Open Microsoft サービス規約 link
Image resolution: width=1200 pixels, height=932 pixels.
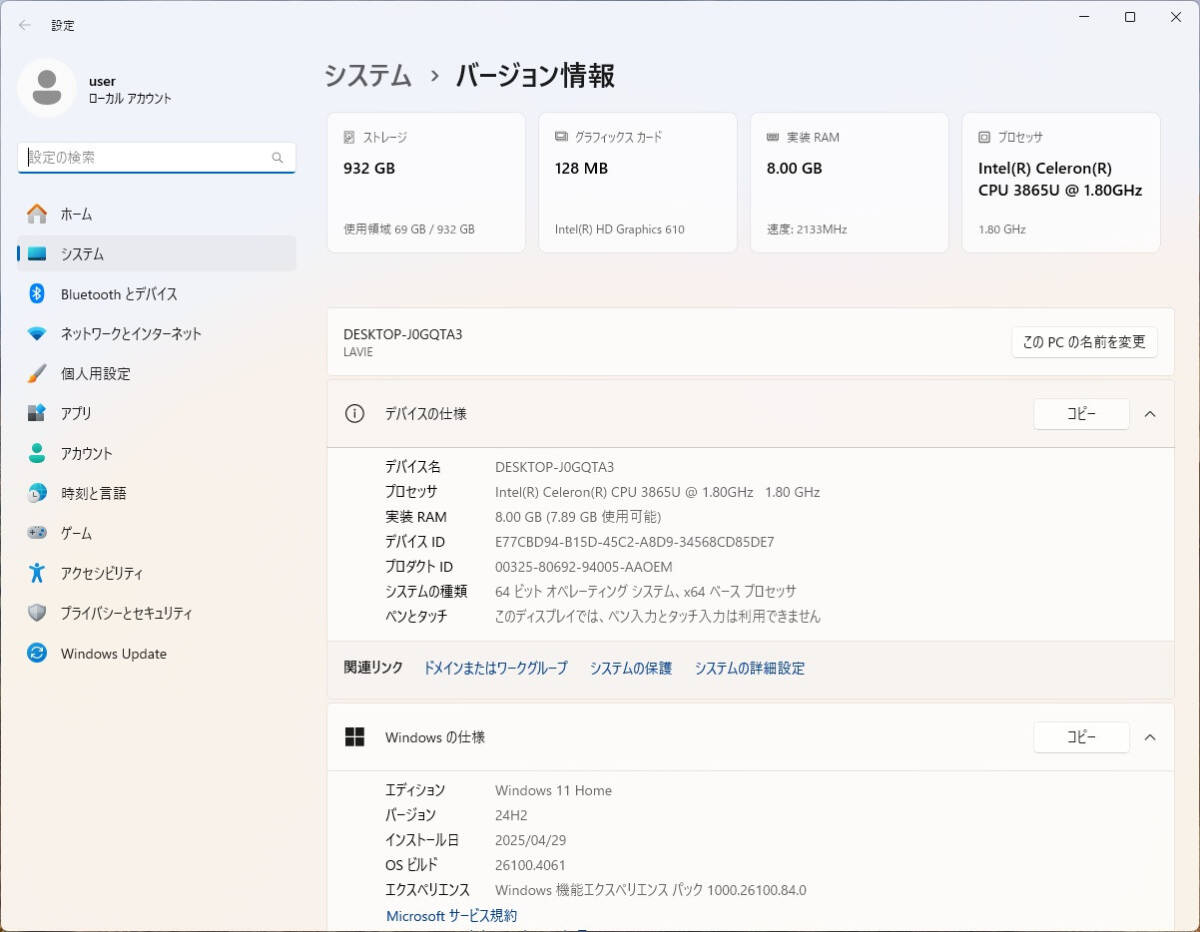(452, 916)
